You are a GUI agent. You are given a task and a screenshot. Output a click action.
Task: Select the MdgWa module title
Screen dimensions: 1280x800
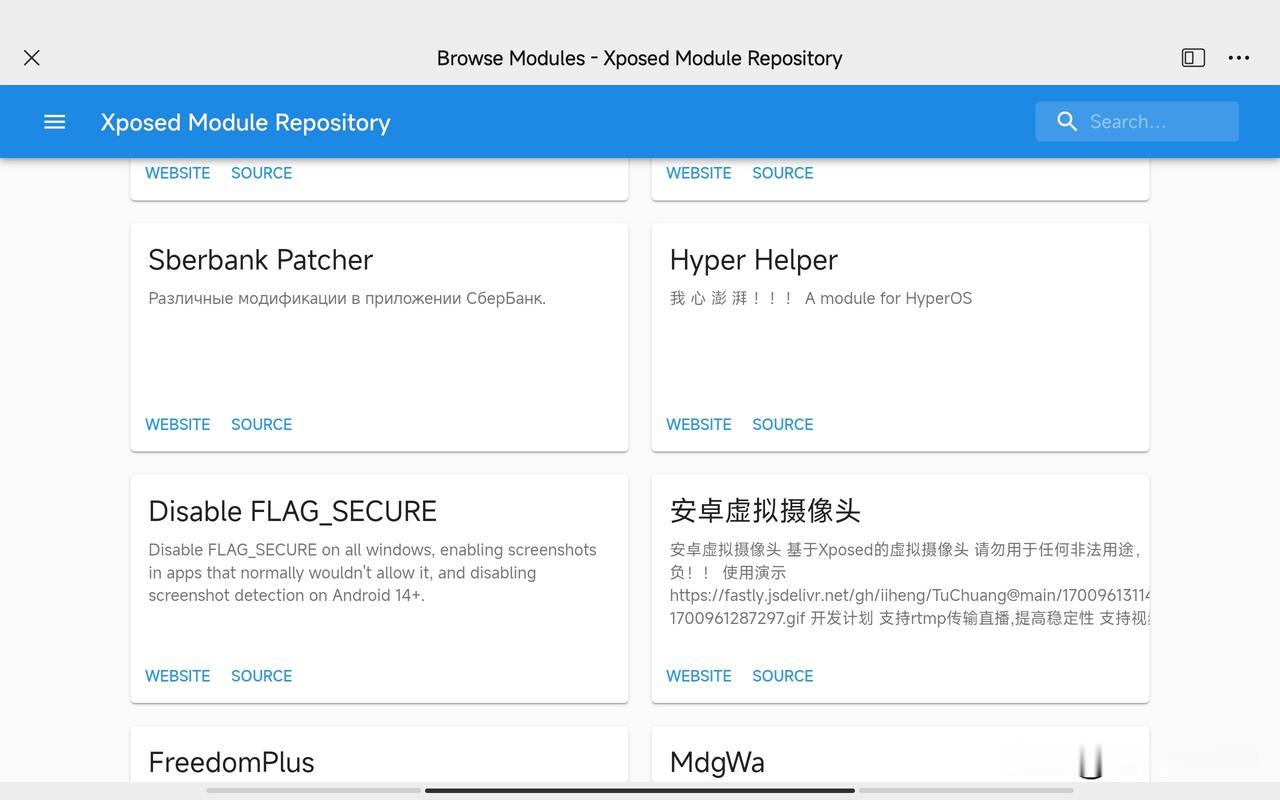[x=717, y=762]
